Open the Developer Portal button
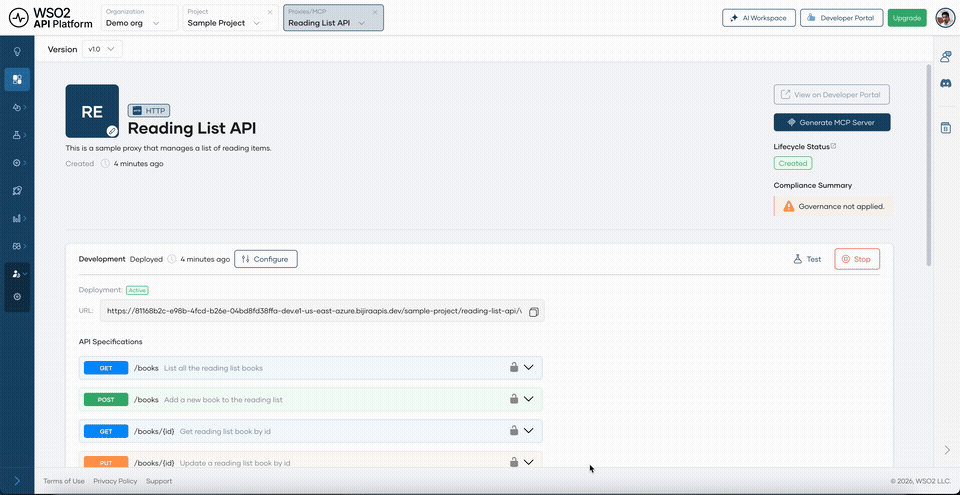 click(x=841, y=18)
